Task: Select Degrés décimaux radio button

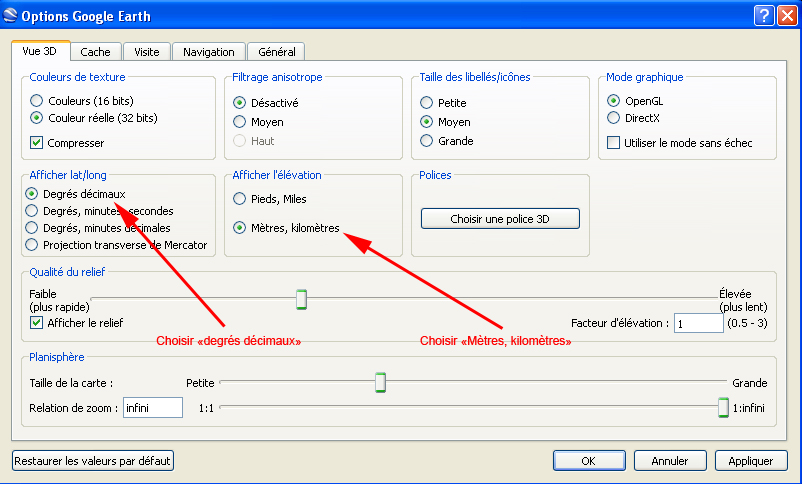Action: click(x=32, y=194)
